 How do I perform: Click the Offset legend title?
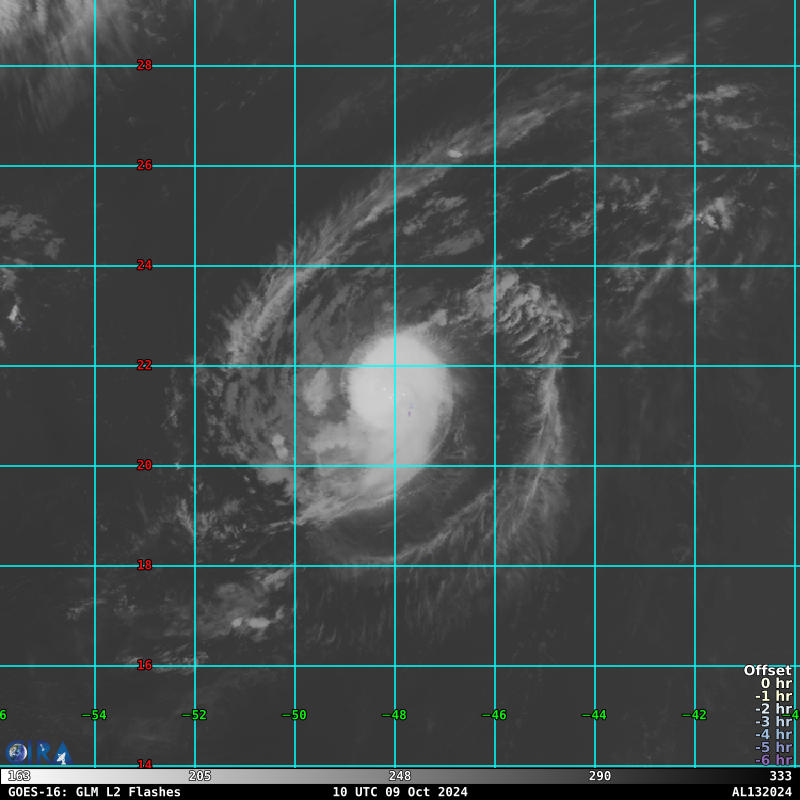click(x=767, y=671)
